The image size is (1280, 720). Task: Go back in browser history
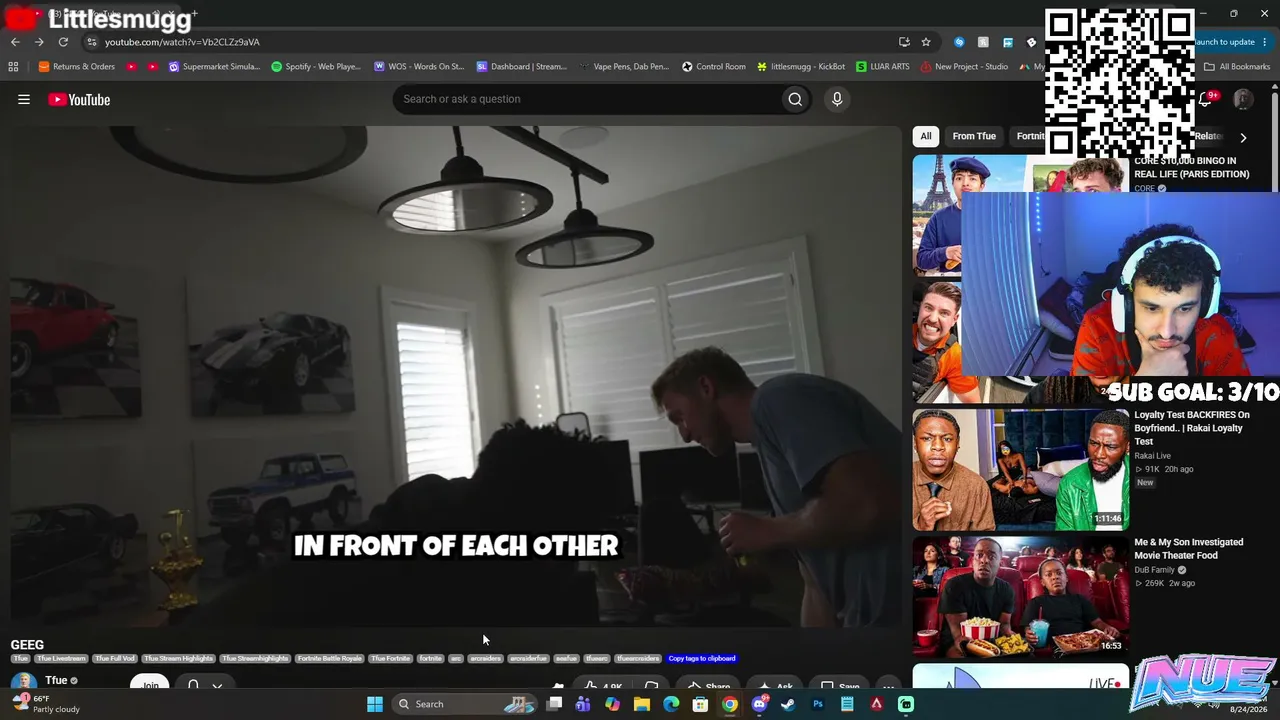15,42
